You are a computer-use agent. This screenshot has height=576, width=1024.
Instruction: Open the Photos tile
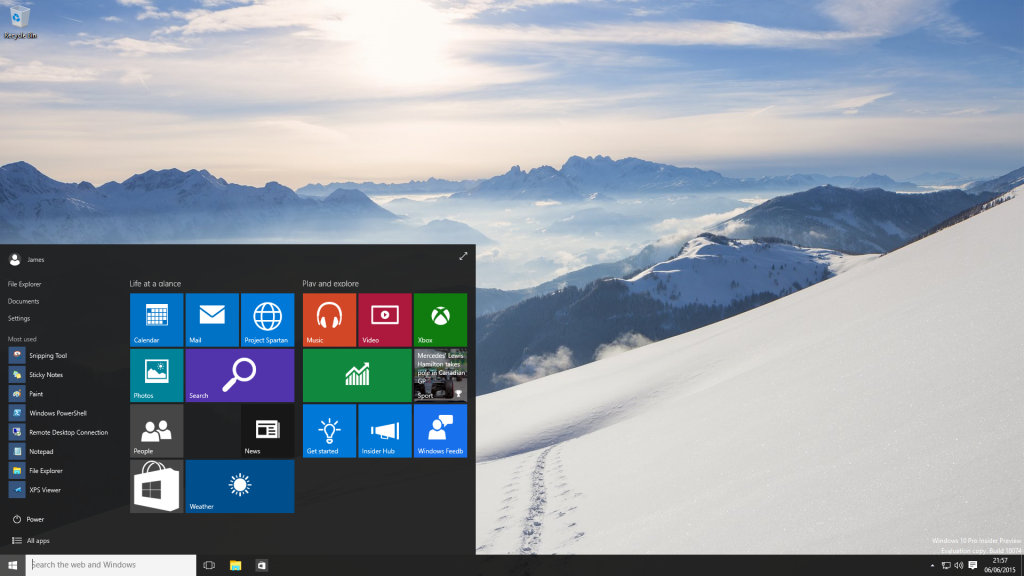pyautogui.click(x=157, y=375)
